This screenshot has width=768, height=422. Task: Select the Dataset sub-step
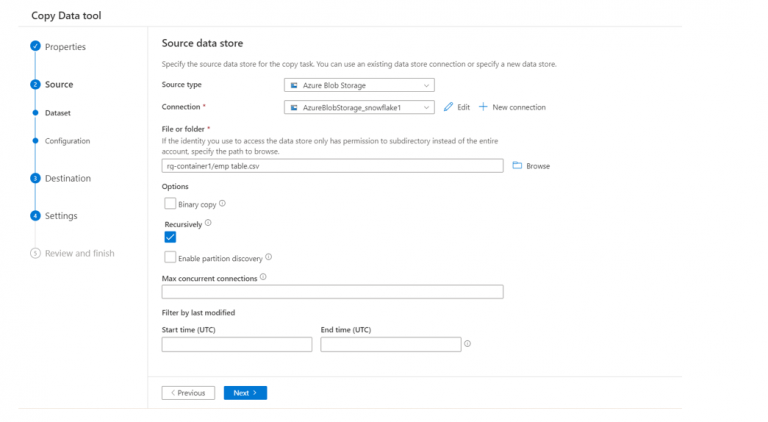pyautogui.click(x=57, y=113)
